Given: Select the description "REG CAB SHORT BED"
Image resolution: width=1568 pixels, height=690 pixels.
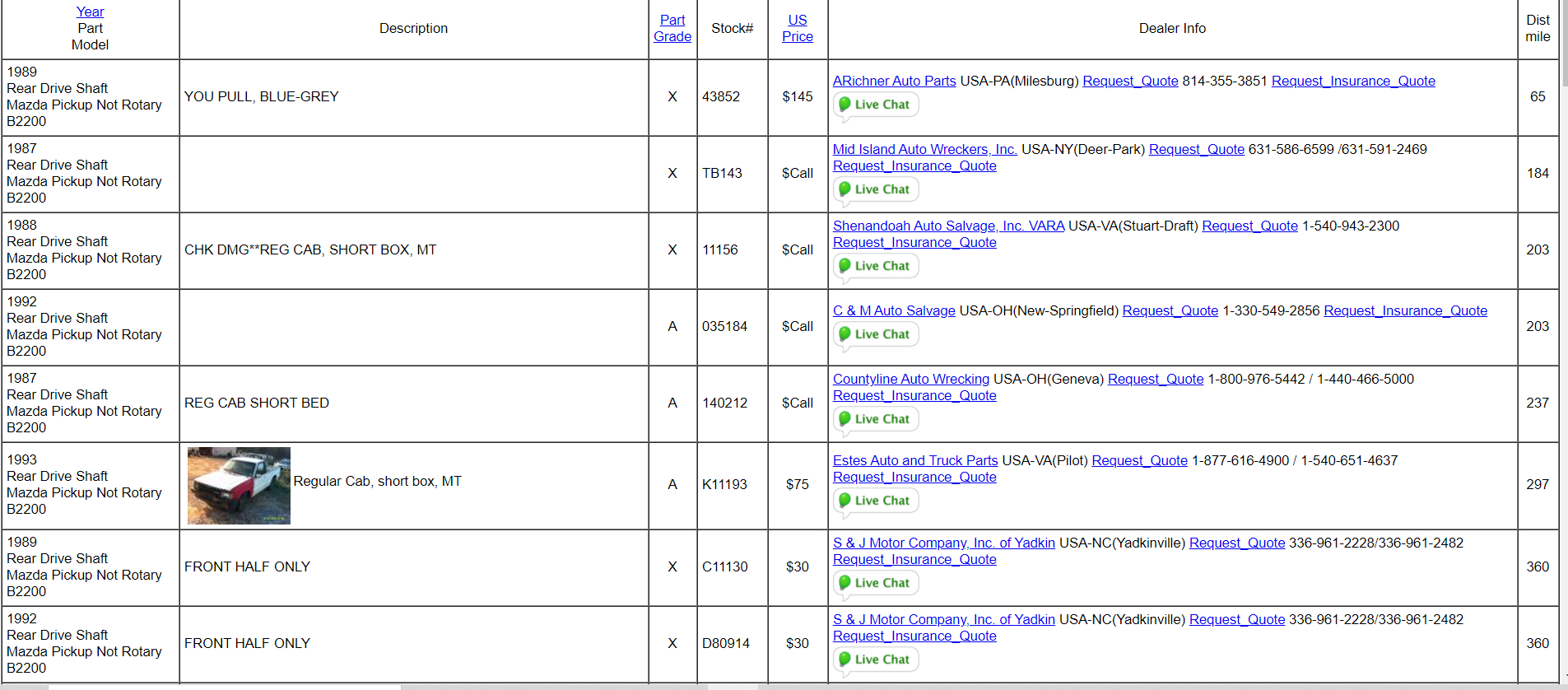Looking at the screenshot, I should [x=257, y=403].
